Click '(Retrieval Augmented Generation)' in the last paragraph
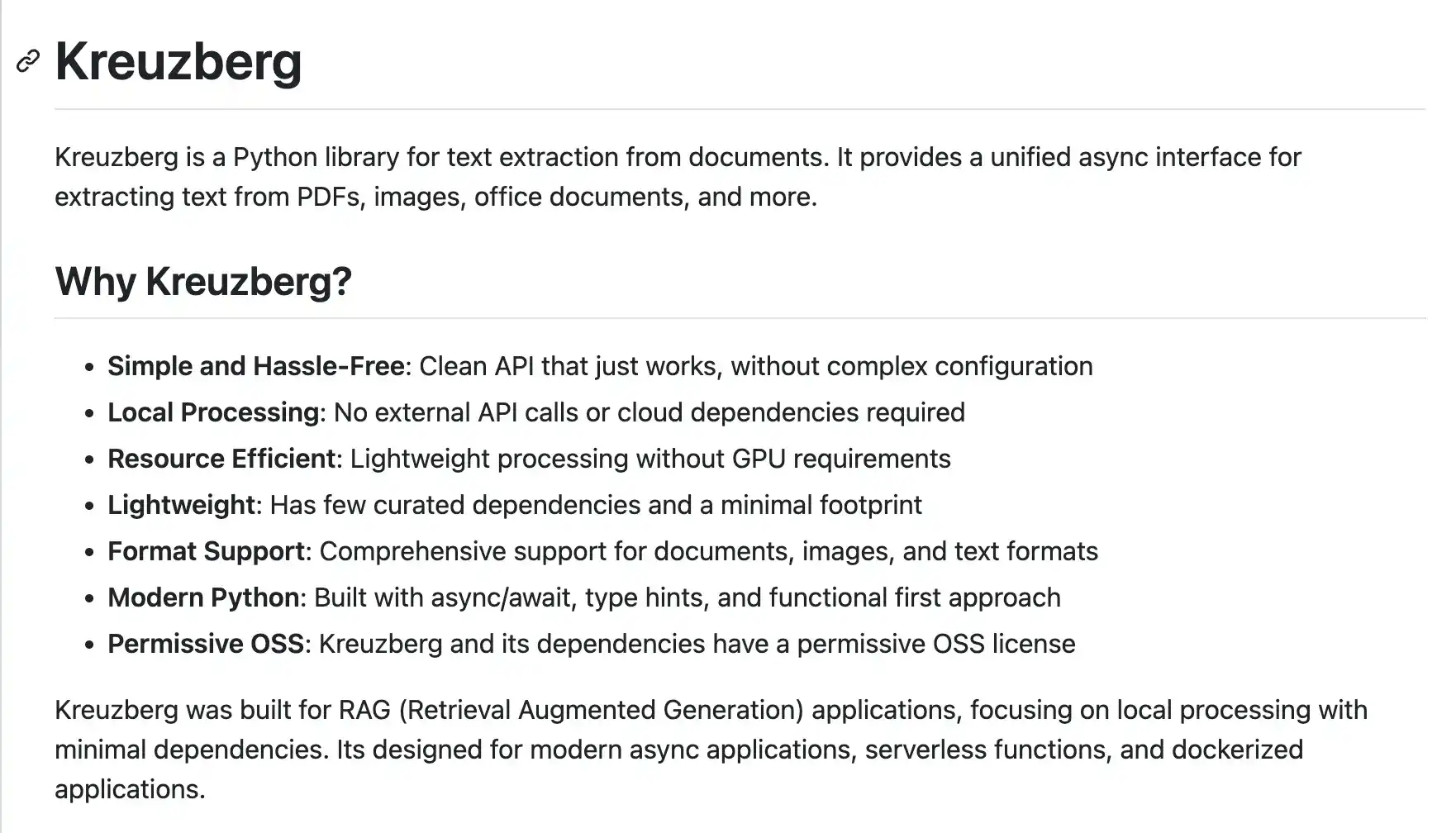The height and width of the screenshot is (833, 1456). (602, 710)
